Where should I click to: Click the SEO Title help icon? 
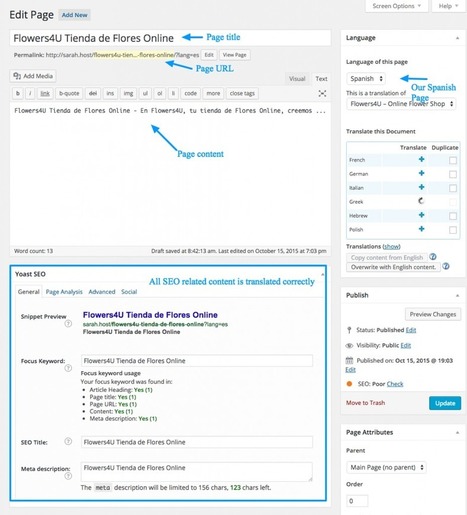pyautogui.click(x=68, y=441)
